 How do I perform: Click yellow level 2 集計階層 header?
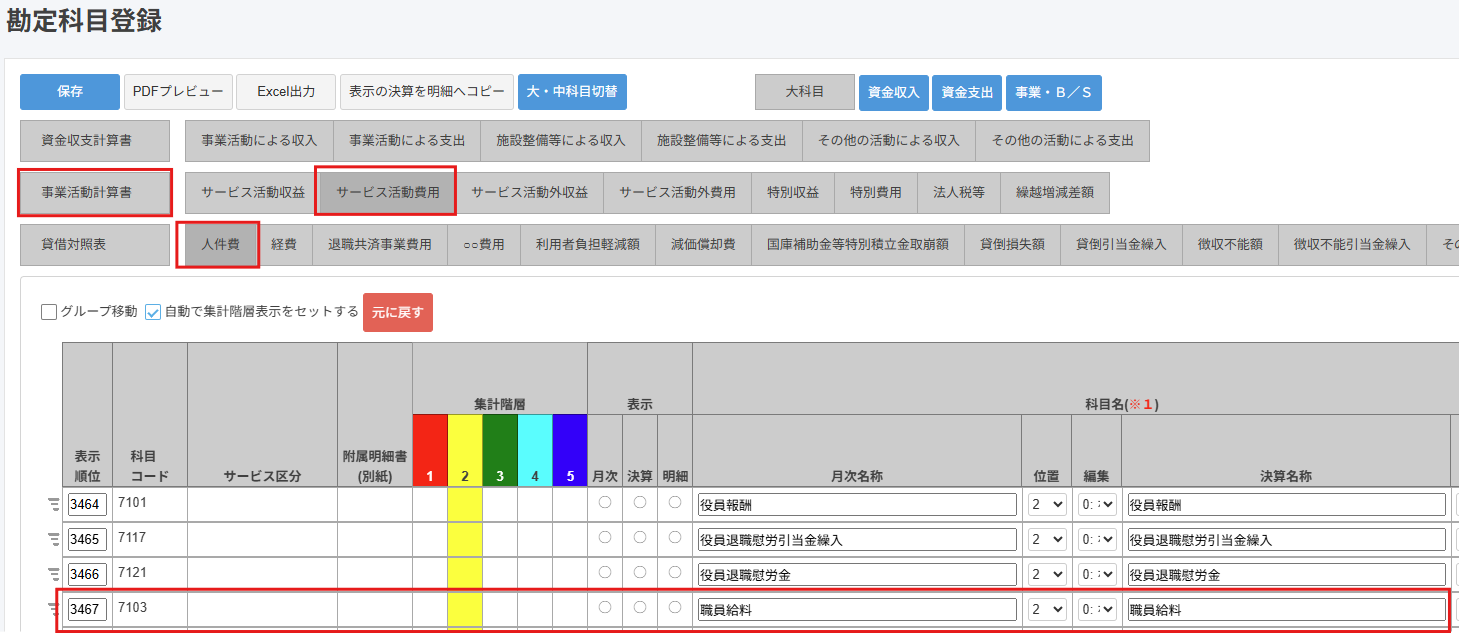tap(465, 451)
